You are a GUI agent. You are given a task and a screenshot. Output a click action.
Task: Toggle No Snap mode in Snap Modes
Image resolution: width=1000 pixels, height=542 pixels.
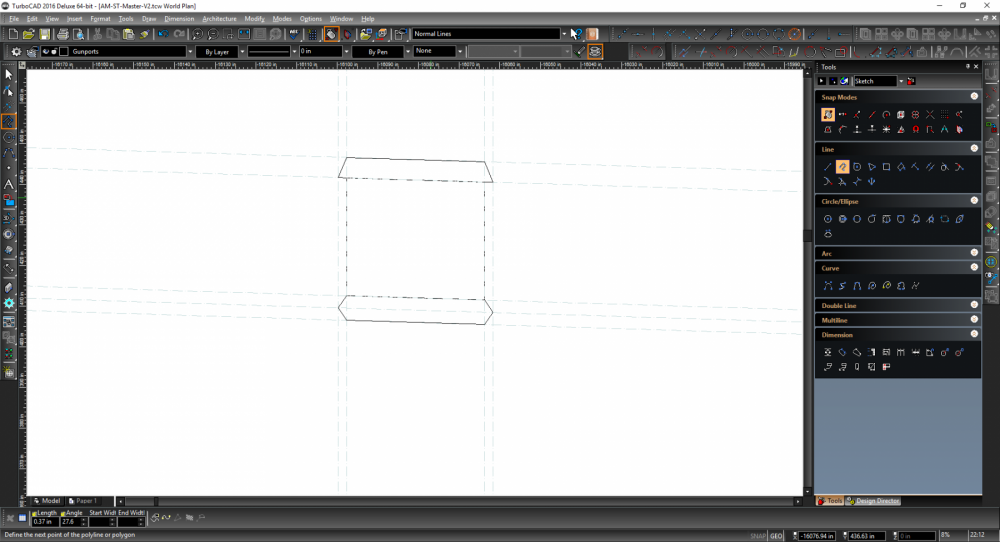click(828, 115)
